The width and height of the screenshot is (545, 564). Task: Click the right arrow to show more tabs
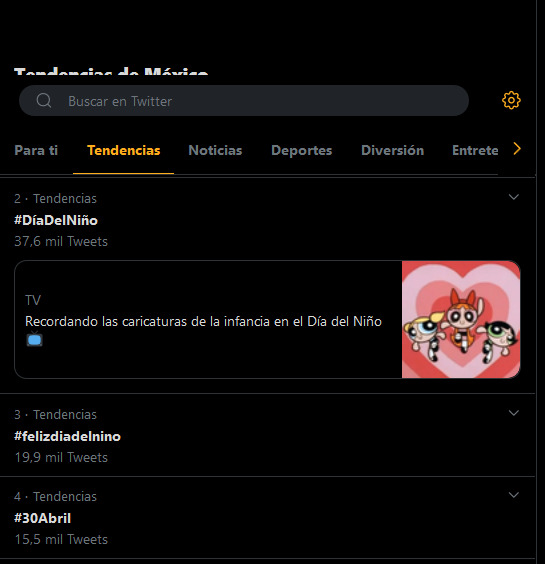[517, 149]
